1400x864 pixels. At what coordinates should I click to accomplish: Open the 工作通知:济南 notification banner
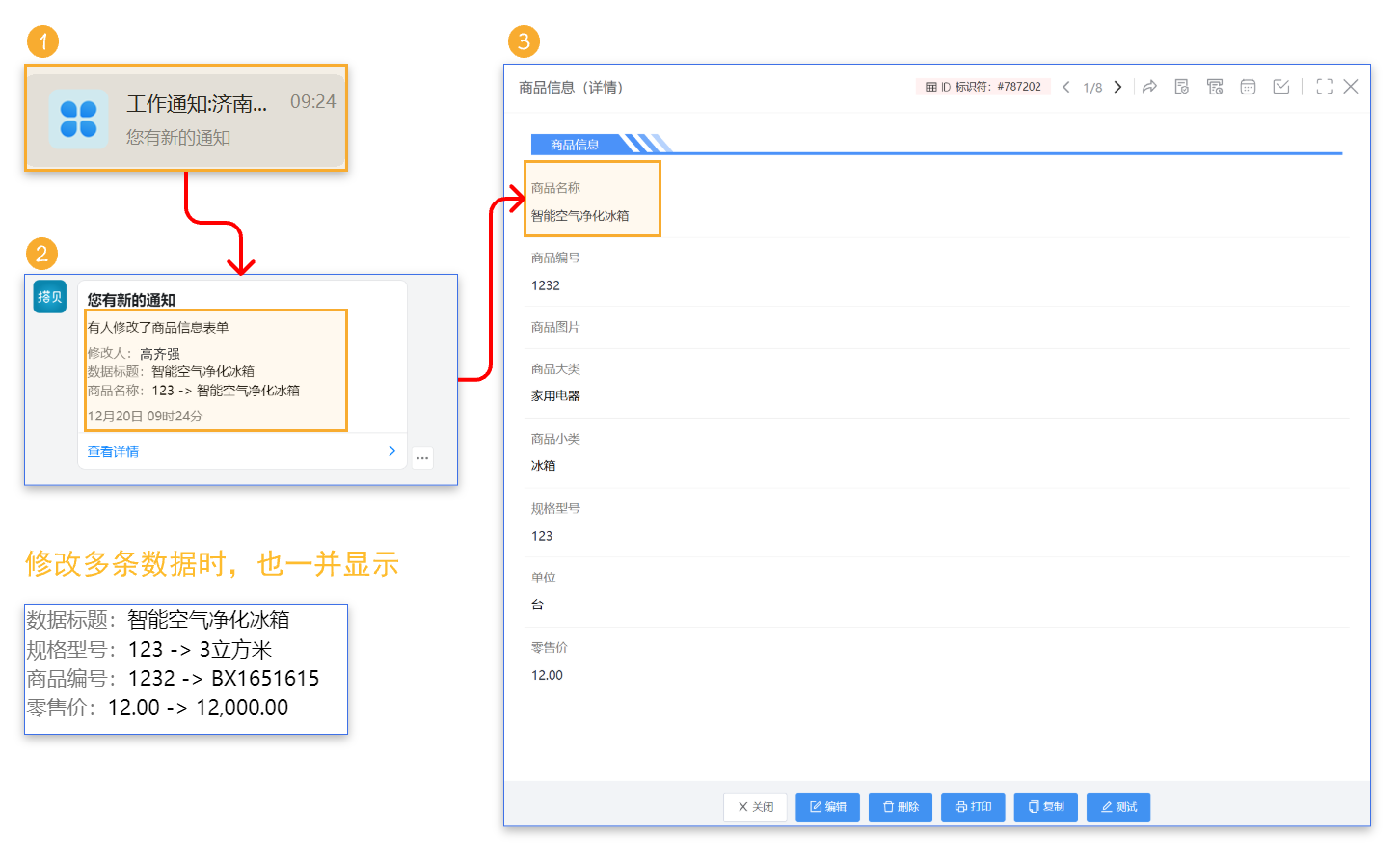[185, 117]
